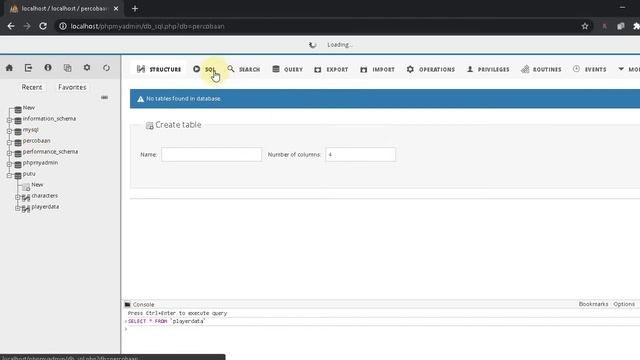The height and width of the screenshot is (360, 640).
Task: Click the browser reload icon
Action: (x=43, y=26)
